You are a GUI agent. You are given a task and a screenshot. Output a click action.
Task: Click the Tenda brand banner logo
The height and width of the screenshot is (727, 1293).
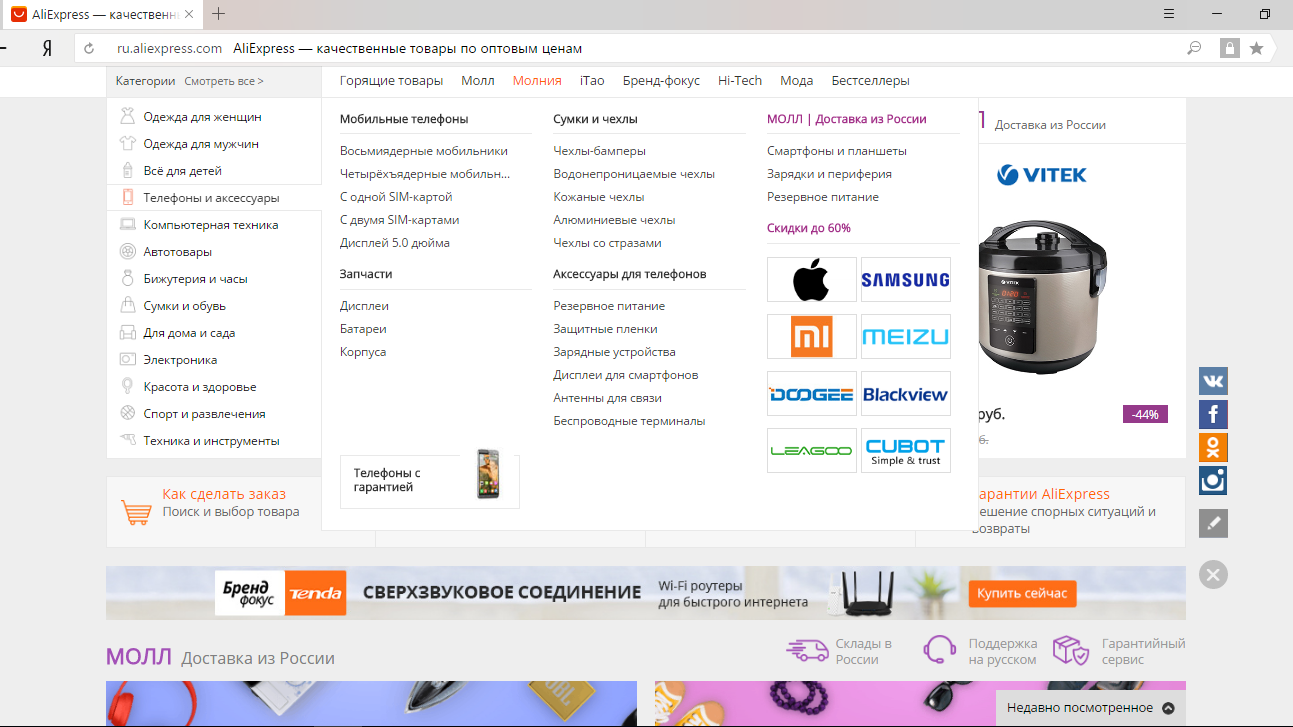(316, 593)
